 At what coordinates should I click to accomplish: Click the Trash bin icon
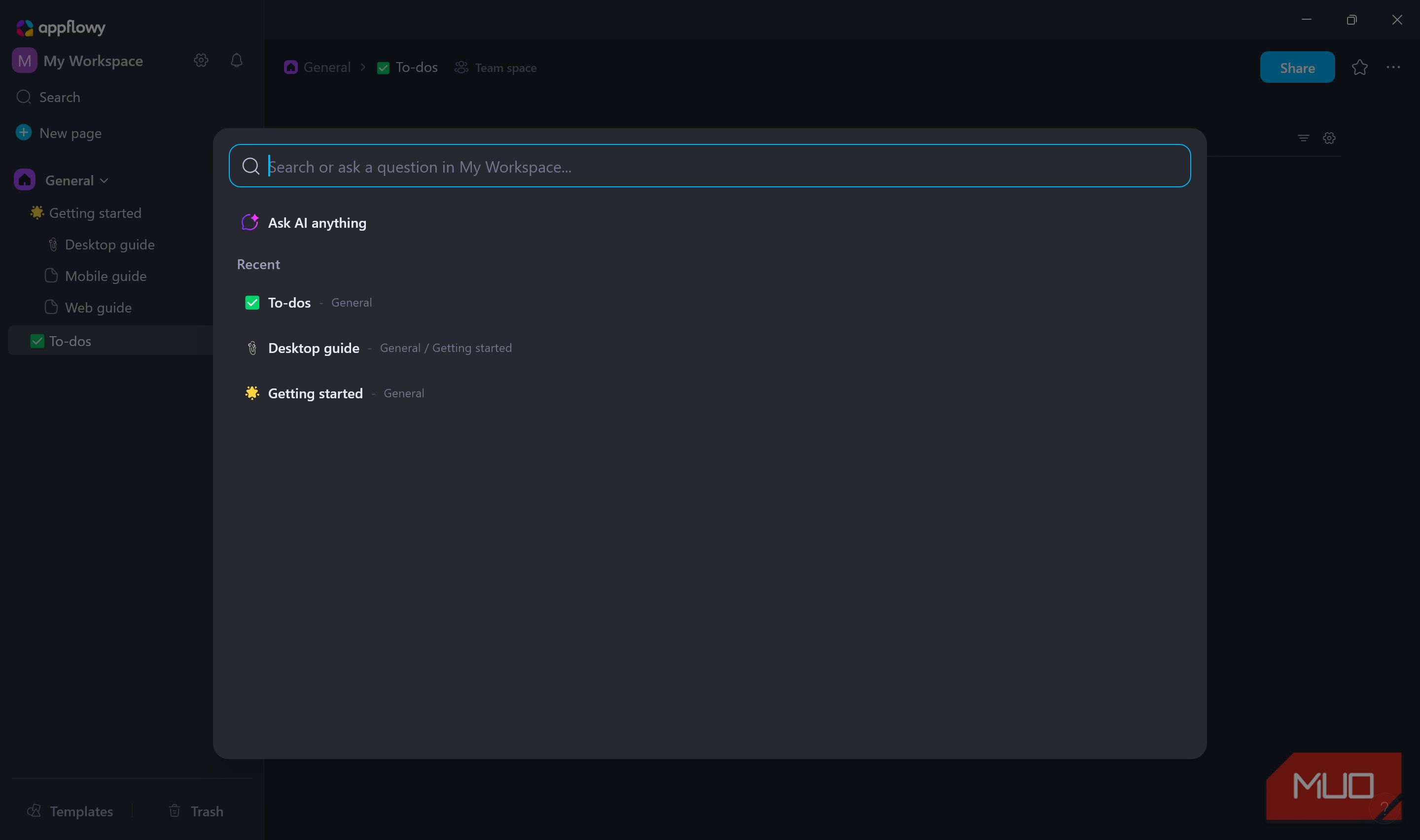[x=175, y=810]
